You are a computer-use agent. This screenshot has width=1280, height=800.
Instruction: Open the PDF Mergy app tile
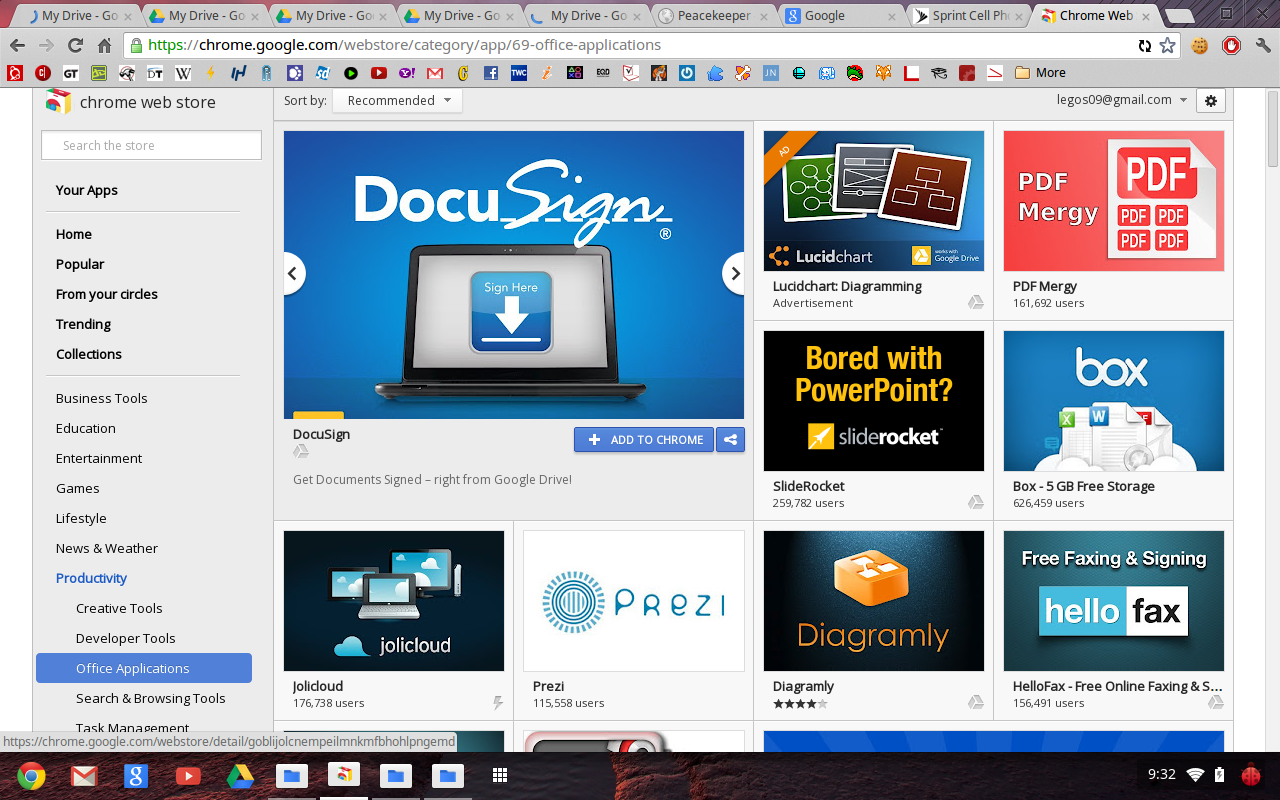[1114, 220]
